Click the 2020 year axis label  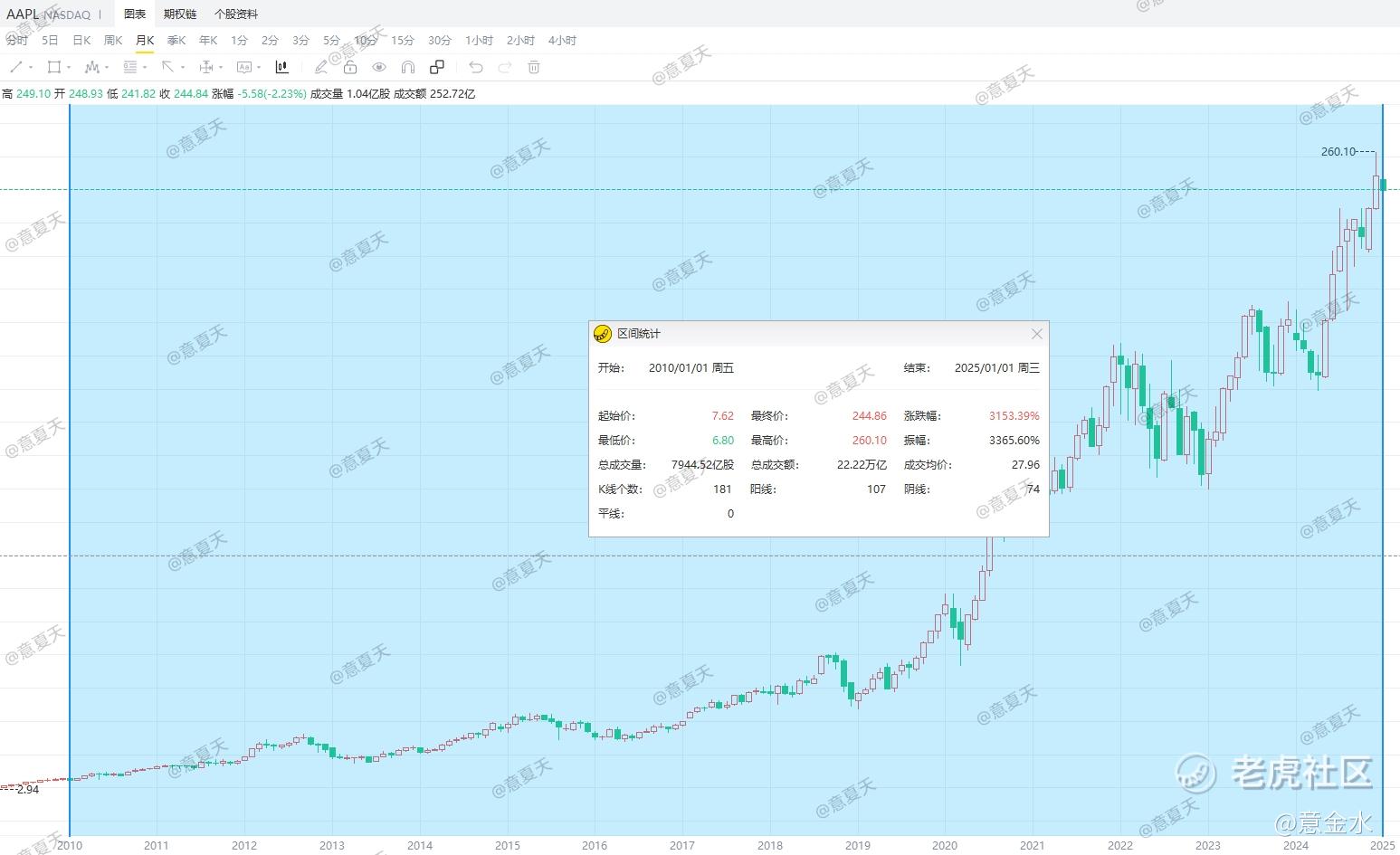pos(945,846)
